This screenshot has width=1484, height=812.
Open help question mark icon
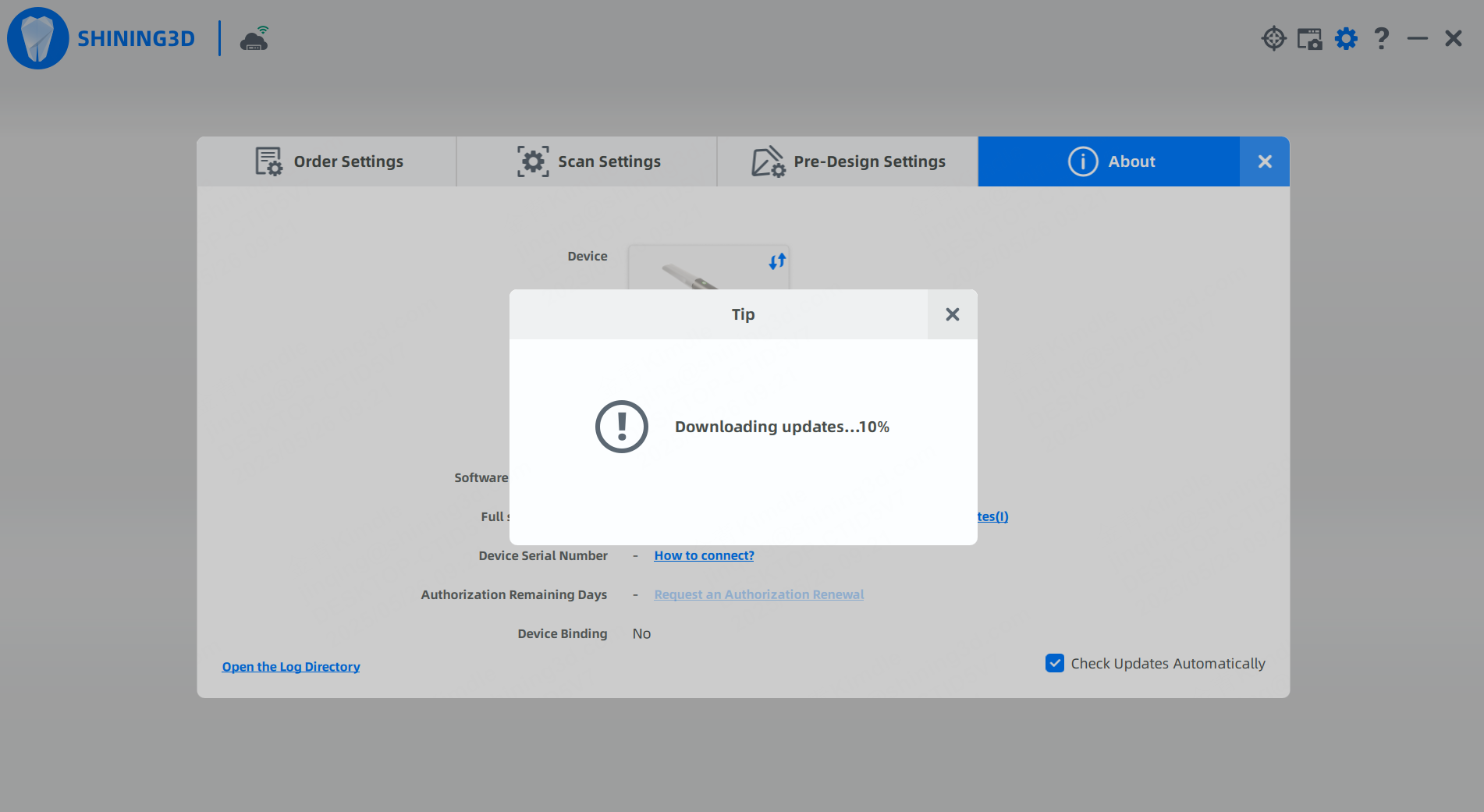pos(1381,38)
